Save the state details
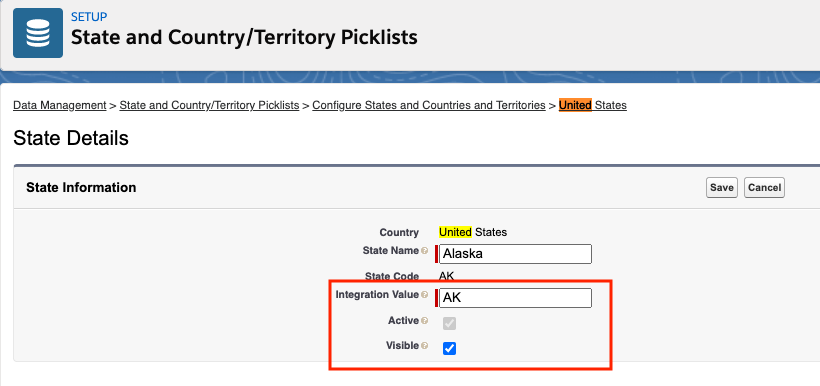 pyautogui.click(x=722, y=188)
